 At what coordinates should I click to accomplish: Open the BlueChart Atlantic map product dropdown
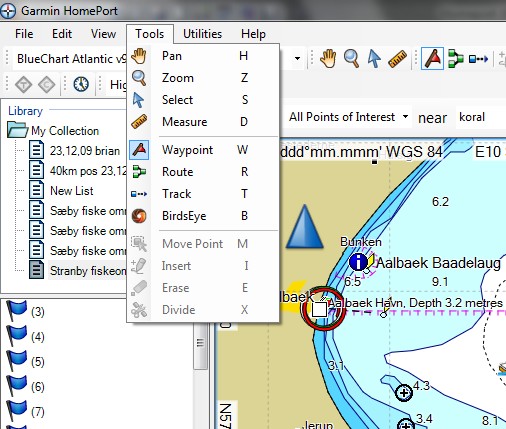tap(297, 59)
